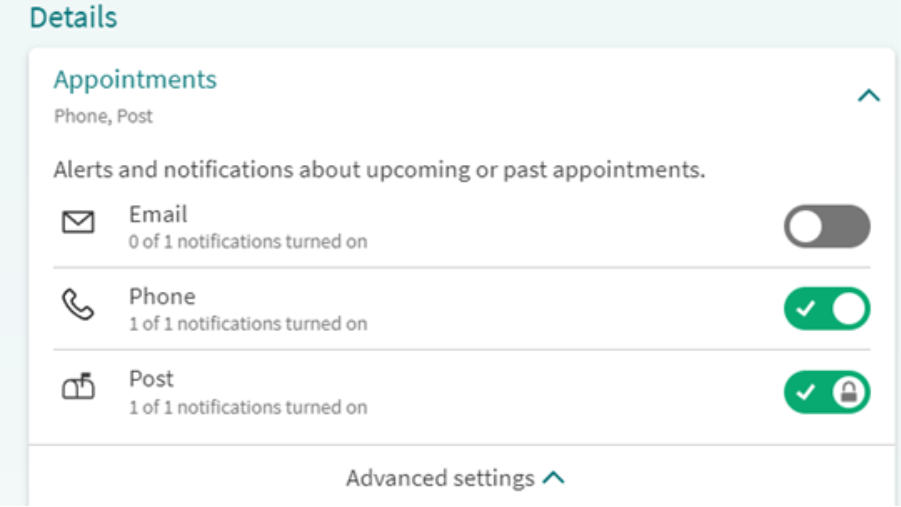Click the checkmark inside the Phone toggle
901x507 pixels.
(x=806, y=309)
